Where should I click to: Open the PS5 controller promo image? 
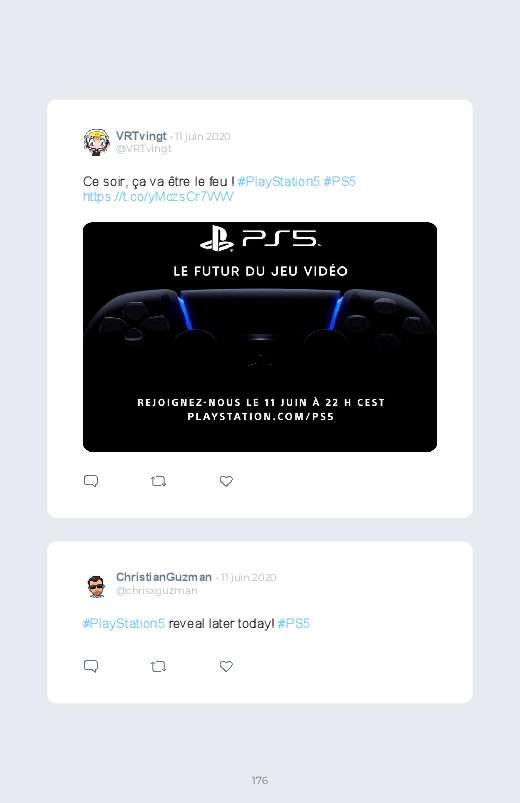click(x=260, y=337)
